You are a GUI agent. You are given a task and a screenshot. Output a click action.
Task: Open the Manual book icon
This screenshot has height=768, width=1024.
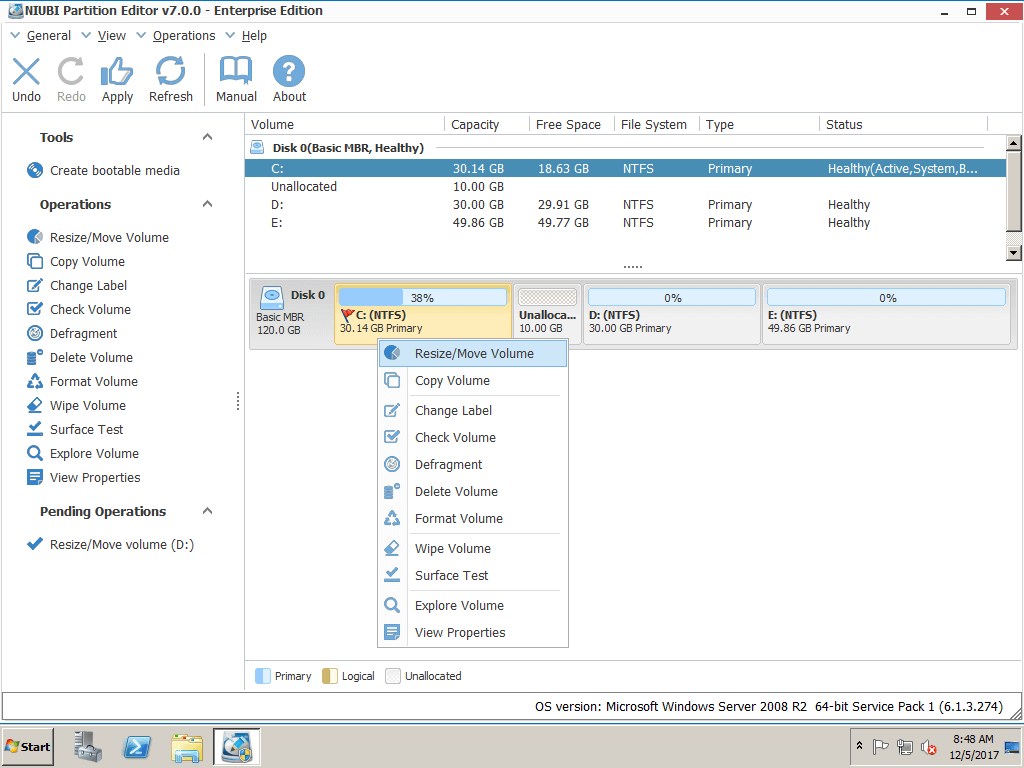tap(236, 72)
